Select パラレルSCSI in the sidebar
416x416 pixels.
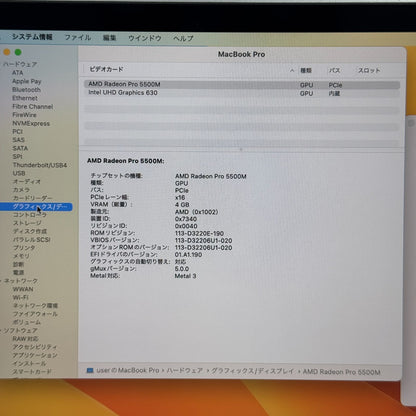click(x=31, y=240)
